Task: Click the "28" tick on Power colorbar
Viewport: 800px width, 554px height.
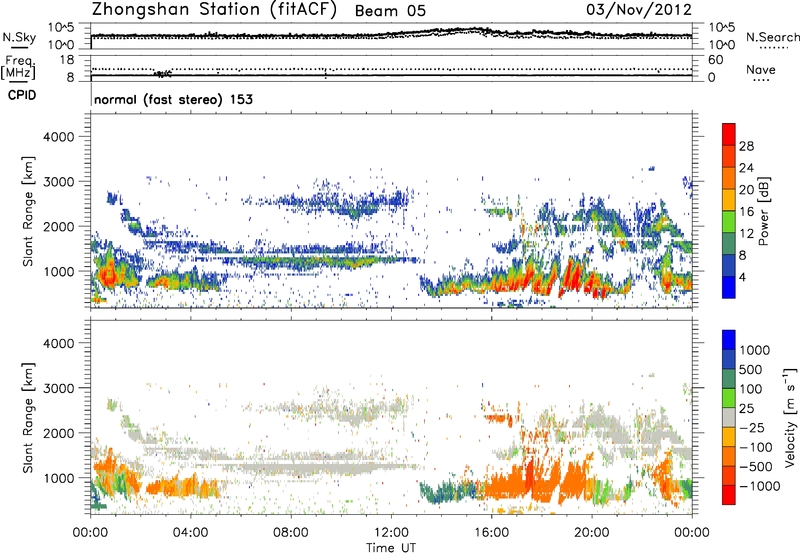Action: [x=746, y=146]
